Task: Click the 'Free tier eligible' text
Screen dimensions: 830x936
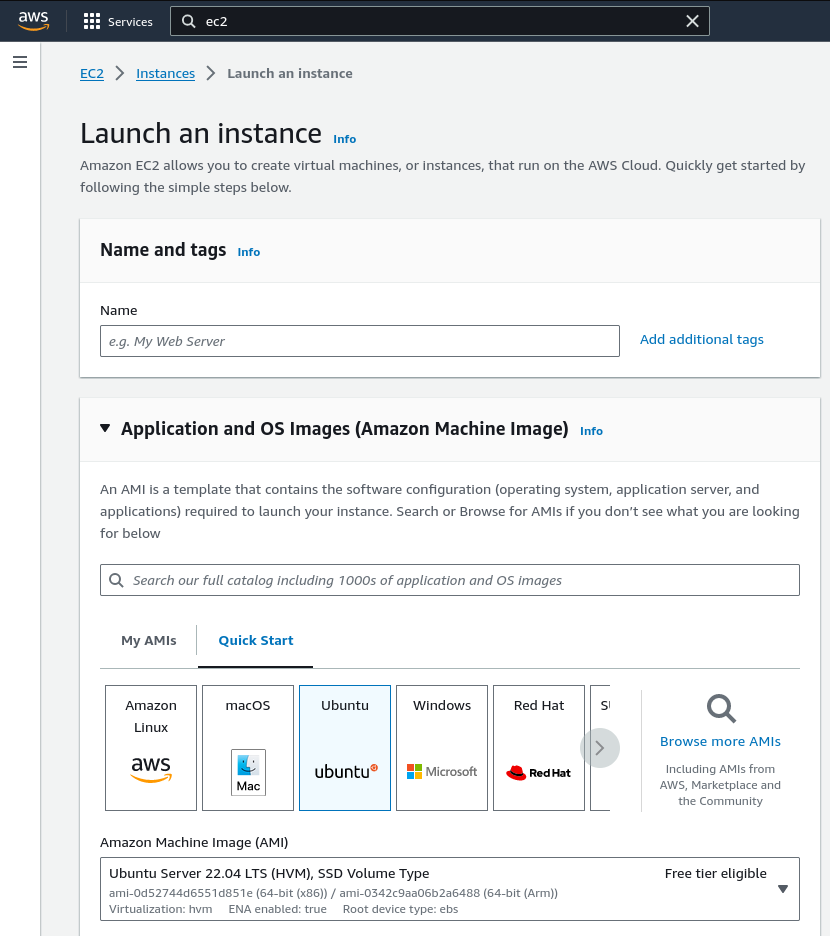Action: click(715, 873)
